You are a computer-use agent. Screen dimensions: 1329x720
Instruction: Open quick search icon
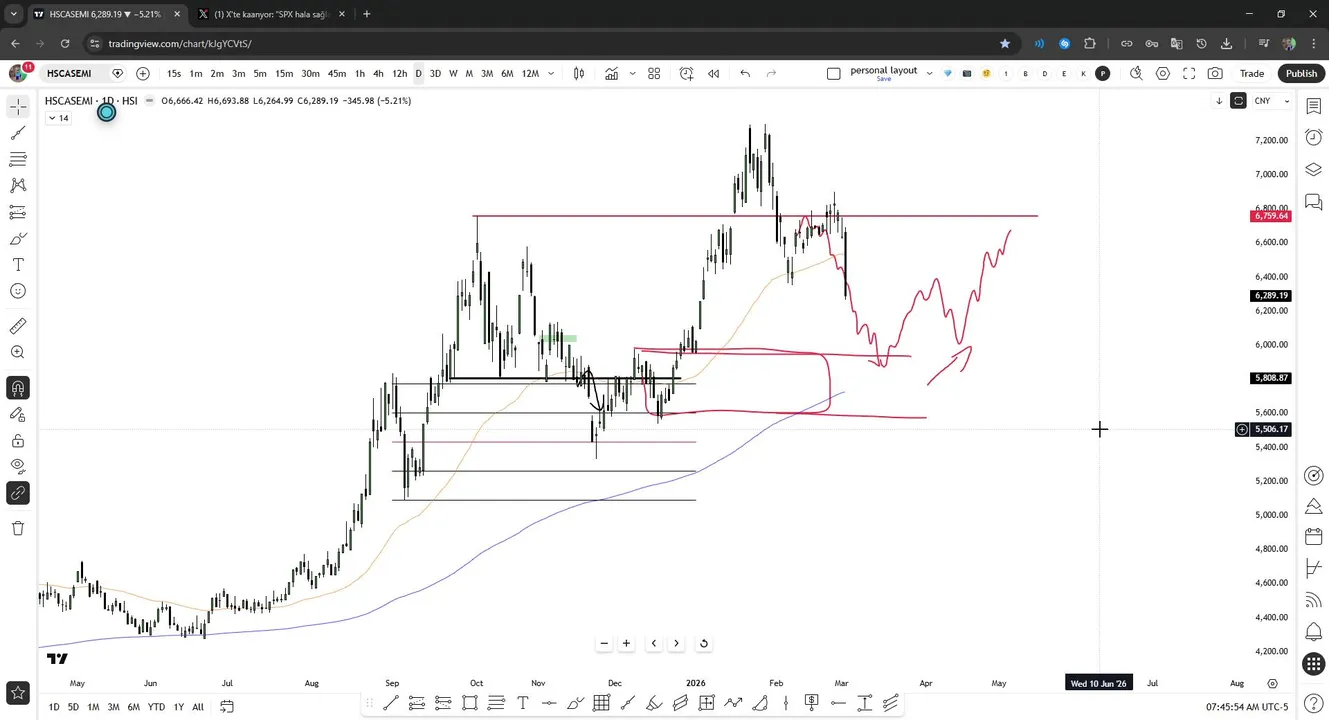click(x=1136, y=73)
